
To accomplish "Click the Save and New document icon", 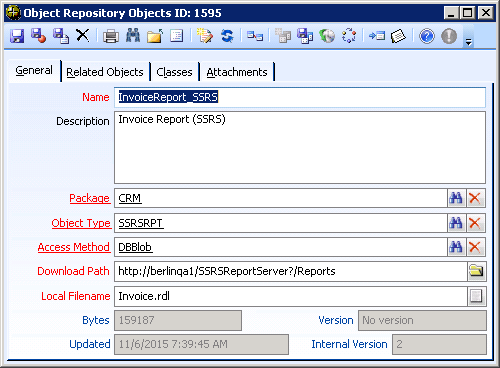I will [x=61, y=36].
